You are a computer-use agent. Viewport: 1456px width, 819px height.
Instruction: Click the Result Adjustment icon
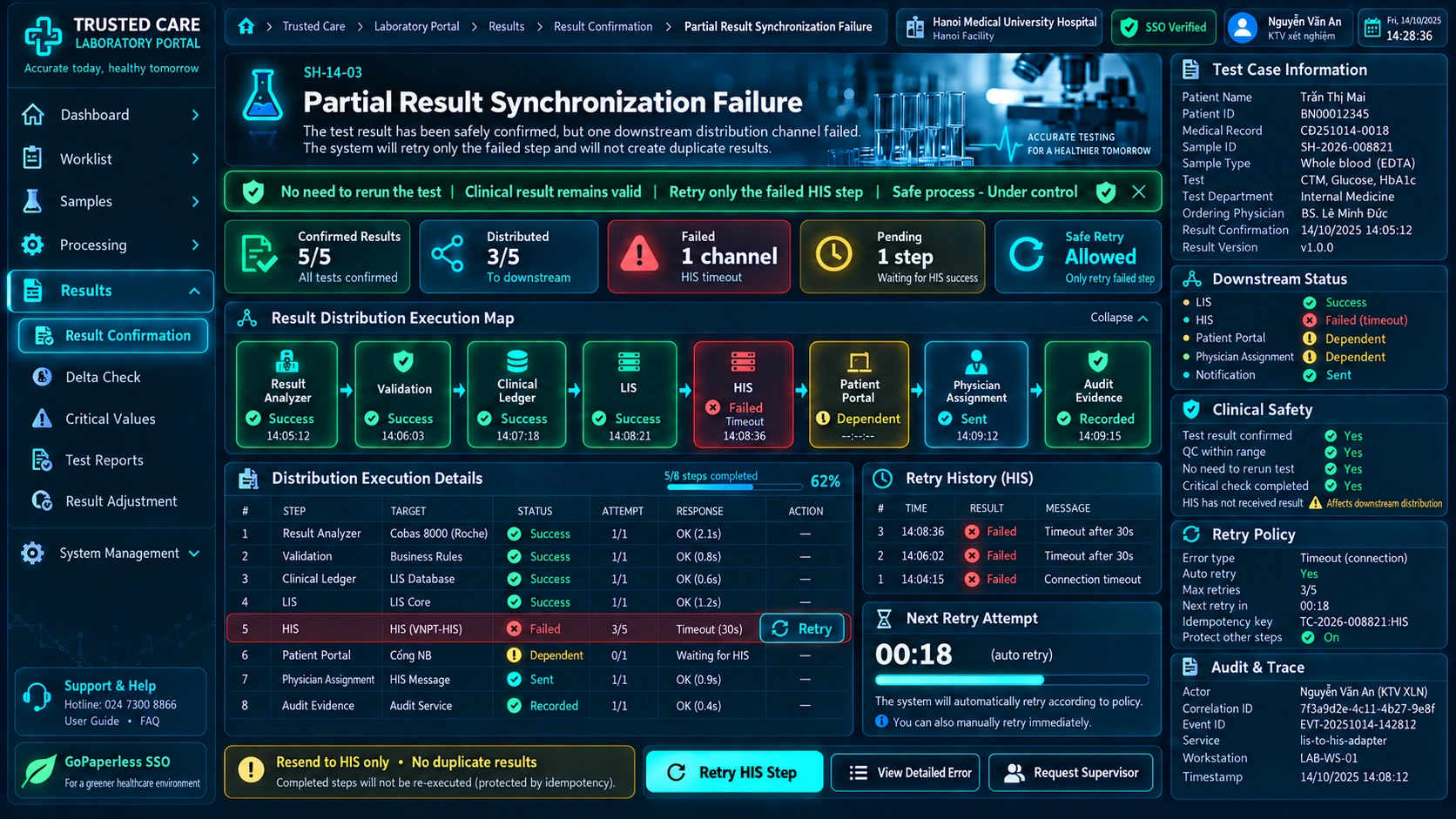click(42, 500)
